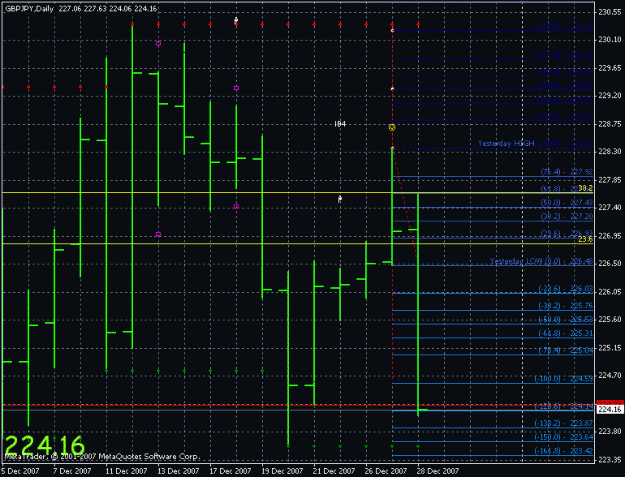This screenshot has height=477, width=625.
Task: Click the 28 Dec 2007 date label
Action: click(438, 471)
